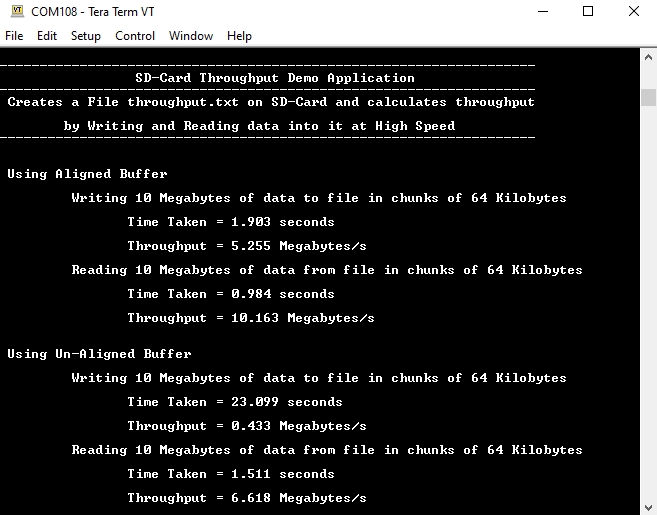
Task: Click 'Throughput = 6.618 Megabytes/s'
Action: click(247, 498)
